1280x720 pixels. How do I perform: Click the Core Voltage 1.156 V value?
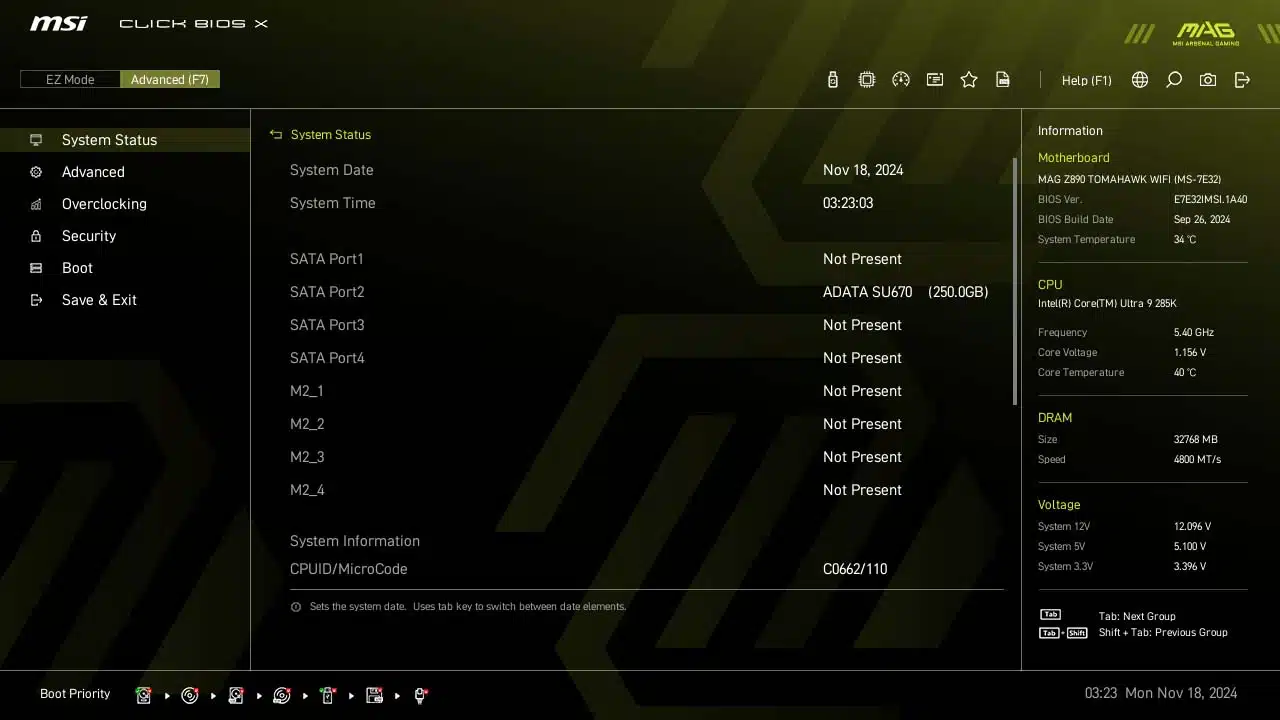coord(1190,353)
